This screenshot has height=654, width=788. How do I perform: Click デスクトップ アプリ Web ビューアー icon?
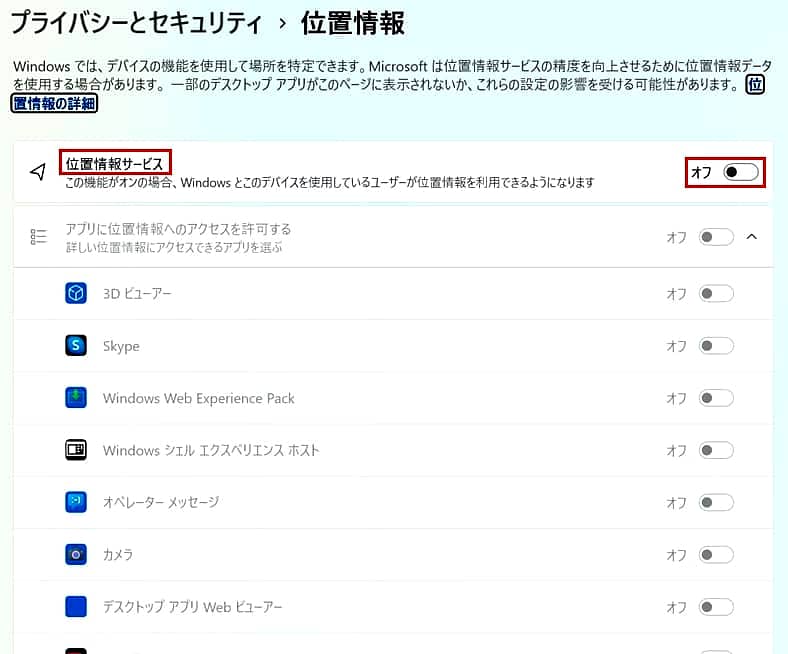(76, 607)
